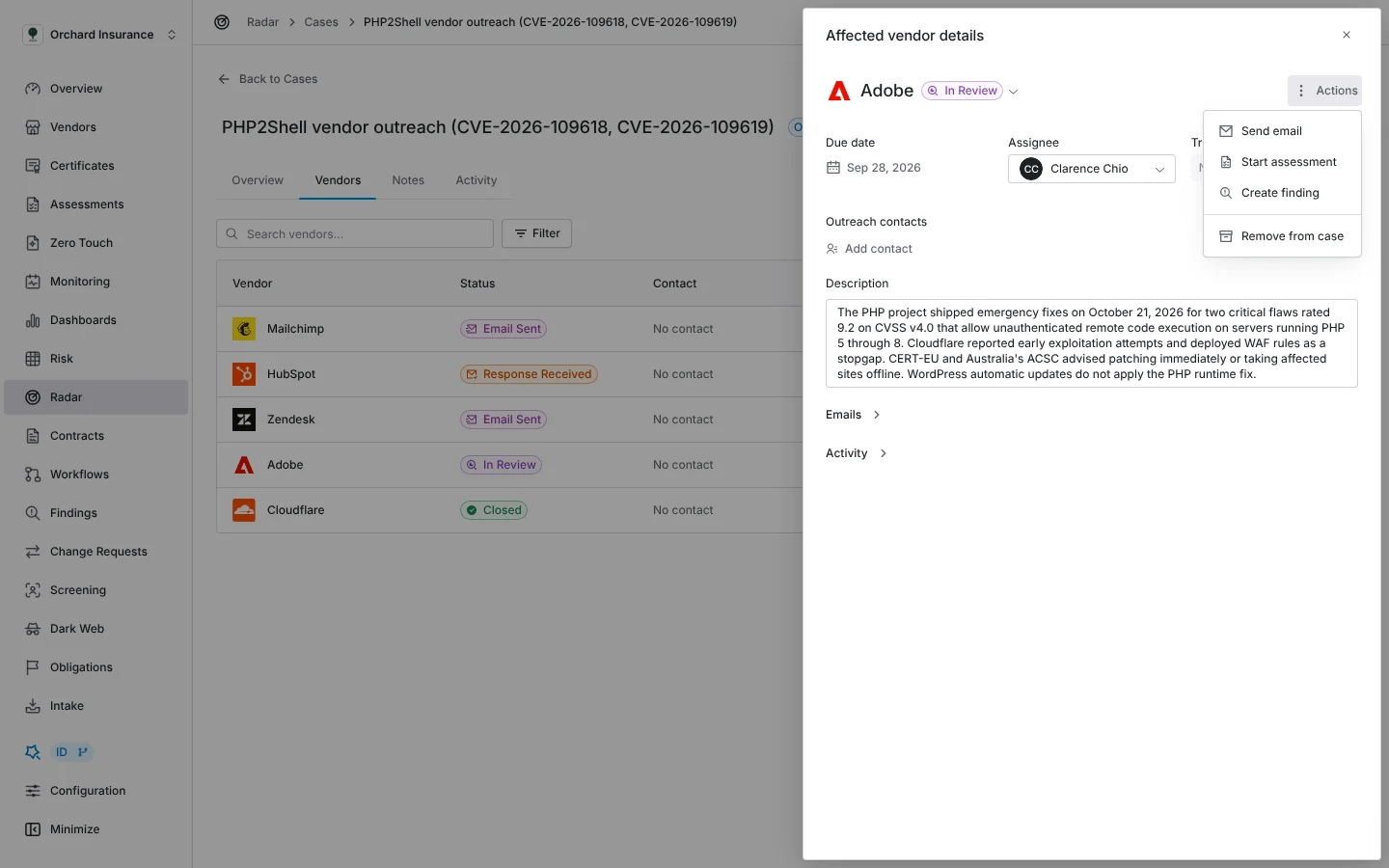
Task: Open the Monitoring sidebar icon
Action: coord(33,282)
